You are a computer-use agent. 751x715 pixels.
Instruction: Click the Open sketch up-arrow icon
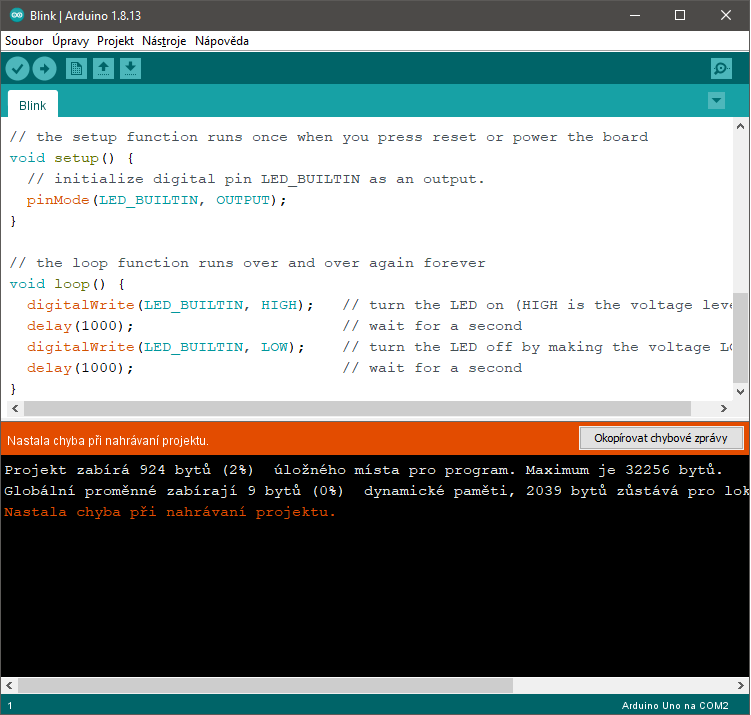[103, 68]
